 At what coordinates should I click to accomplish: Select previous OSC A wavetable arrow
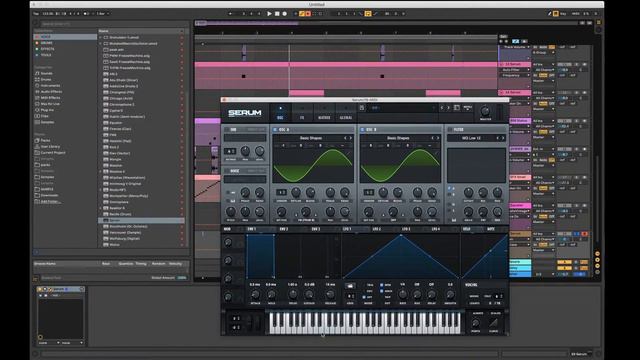tap(345, 138)
